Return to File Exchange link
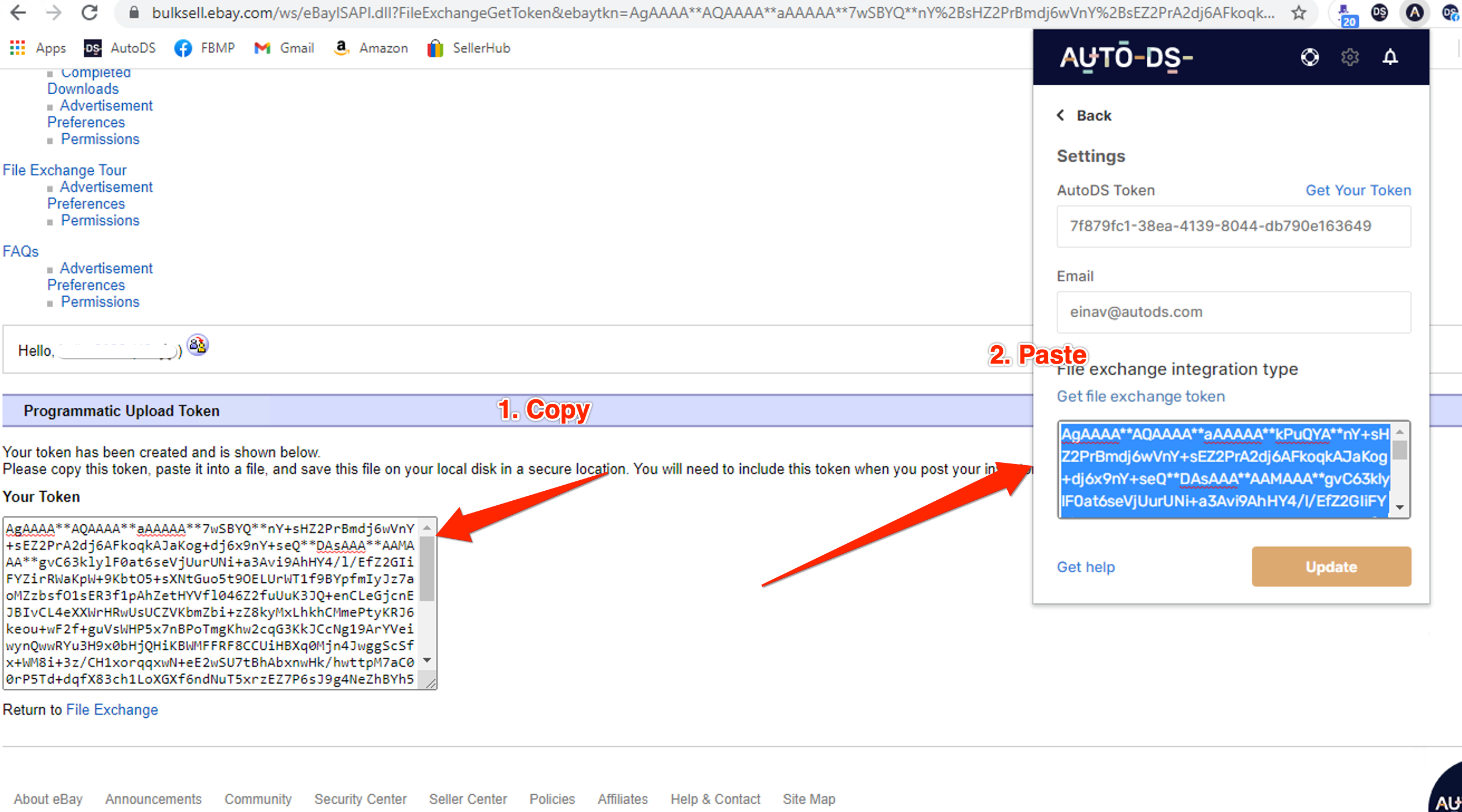Viewport: 1462px width, 812px height. click(112, 710)
